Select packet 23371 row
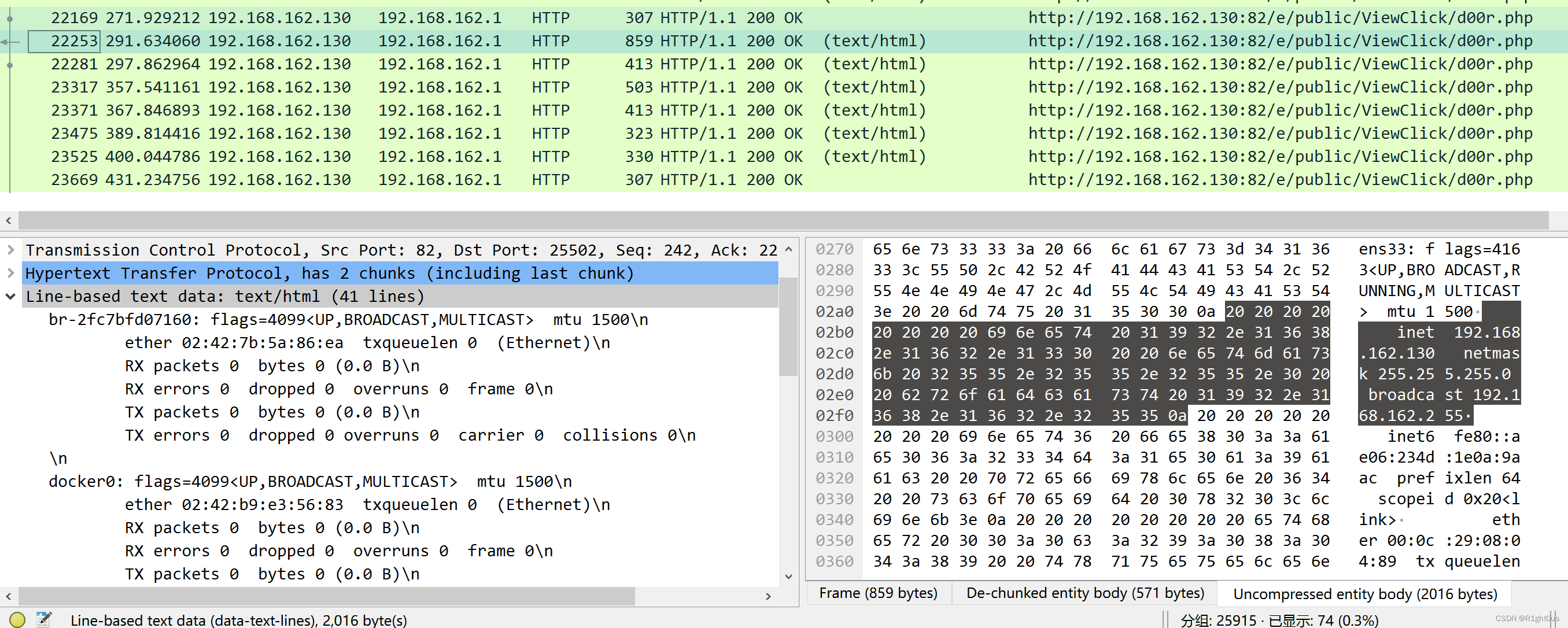This screenshot has height=628, width=1568. coord(784,110)
